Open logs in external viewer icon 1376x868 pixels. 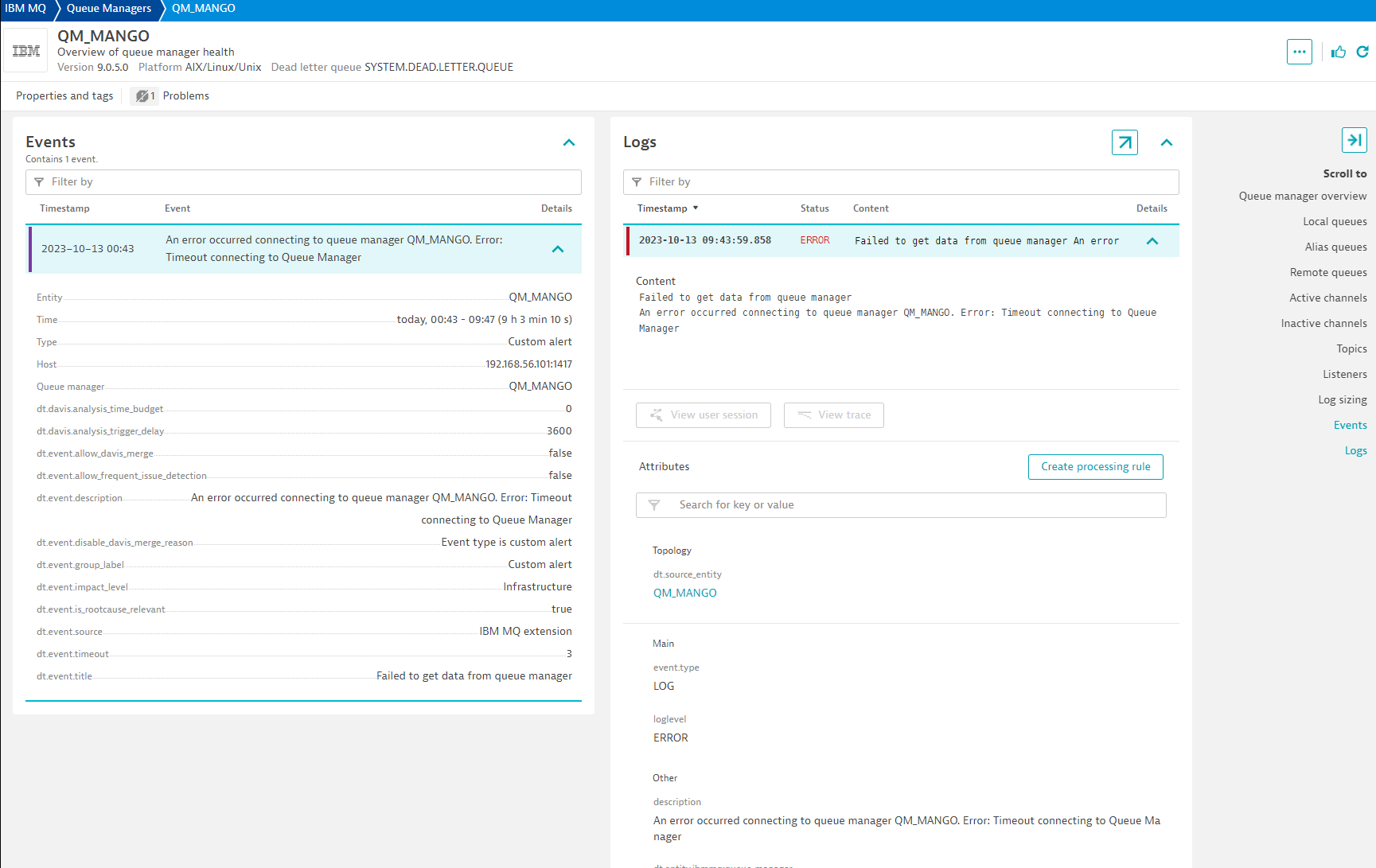point(1125,142)
